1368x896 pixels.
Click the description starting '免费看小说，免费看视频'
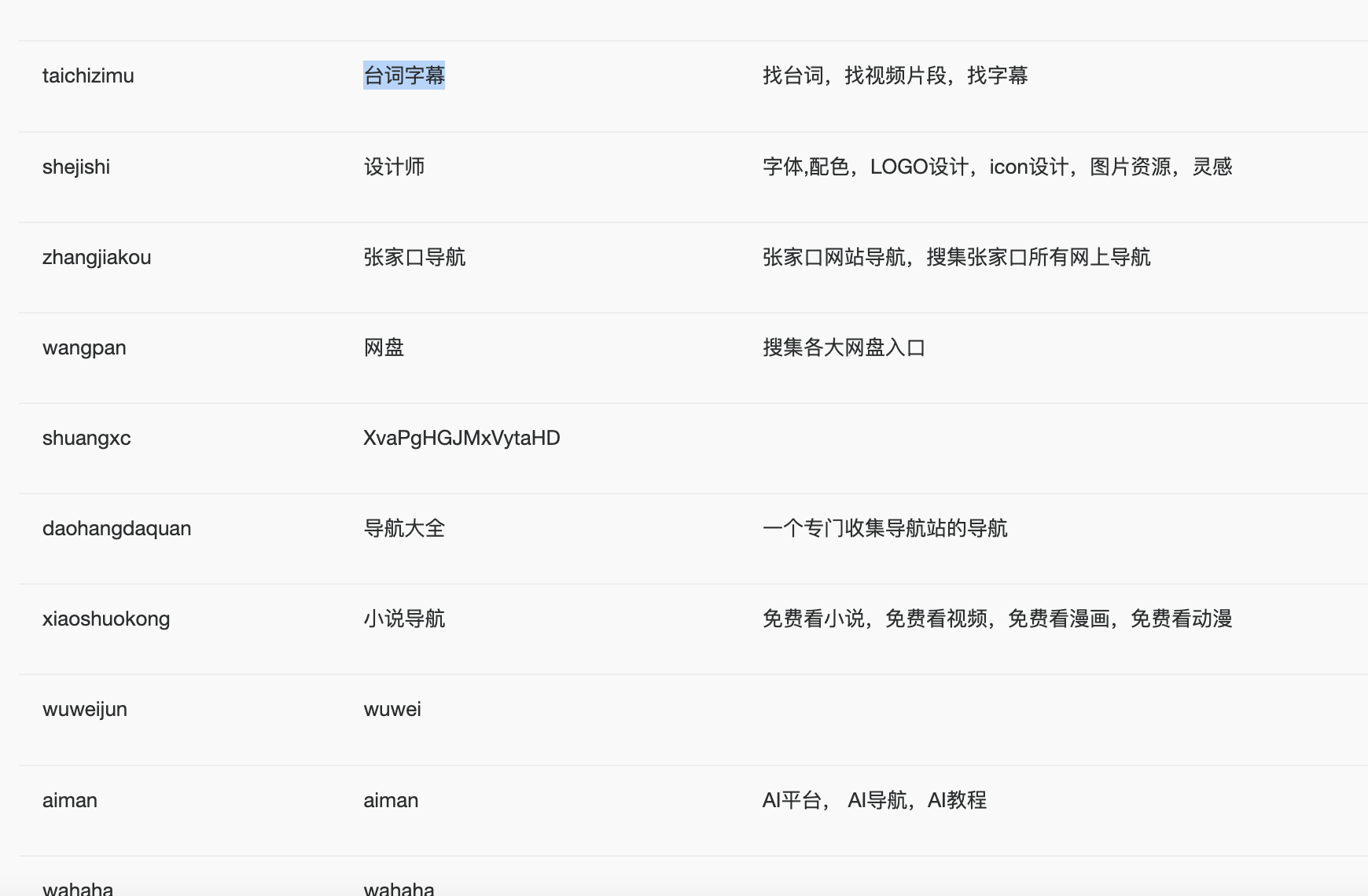click(x=997, y=619)
